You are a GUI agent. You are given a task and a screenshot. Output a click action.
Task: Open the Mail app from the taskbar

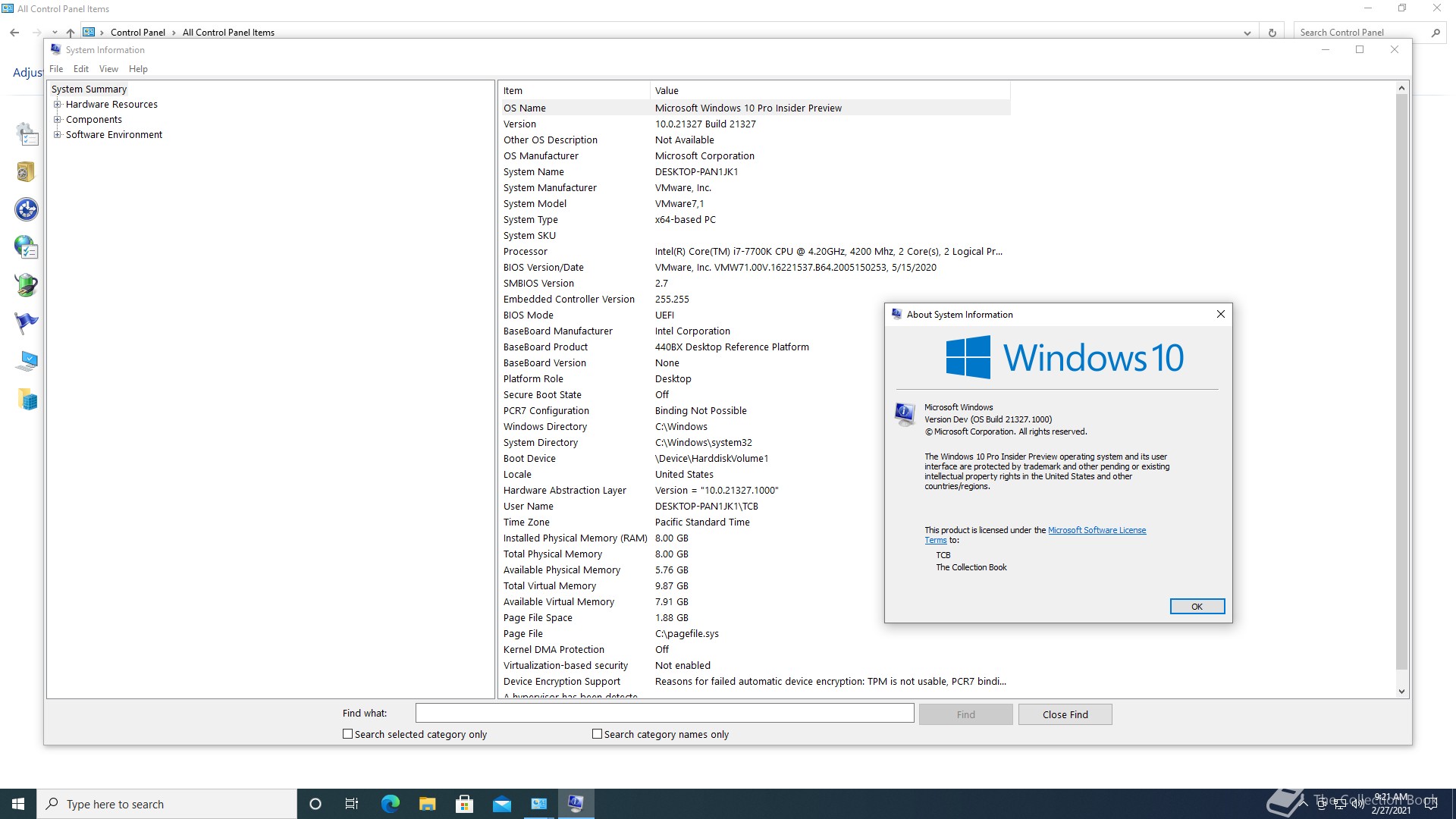(x=501, y=804)
